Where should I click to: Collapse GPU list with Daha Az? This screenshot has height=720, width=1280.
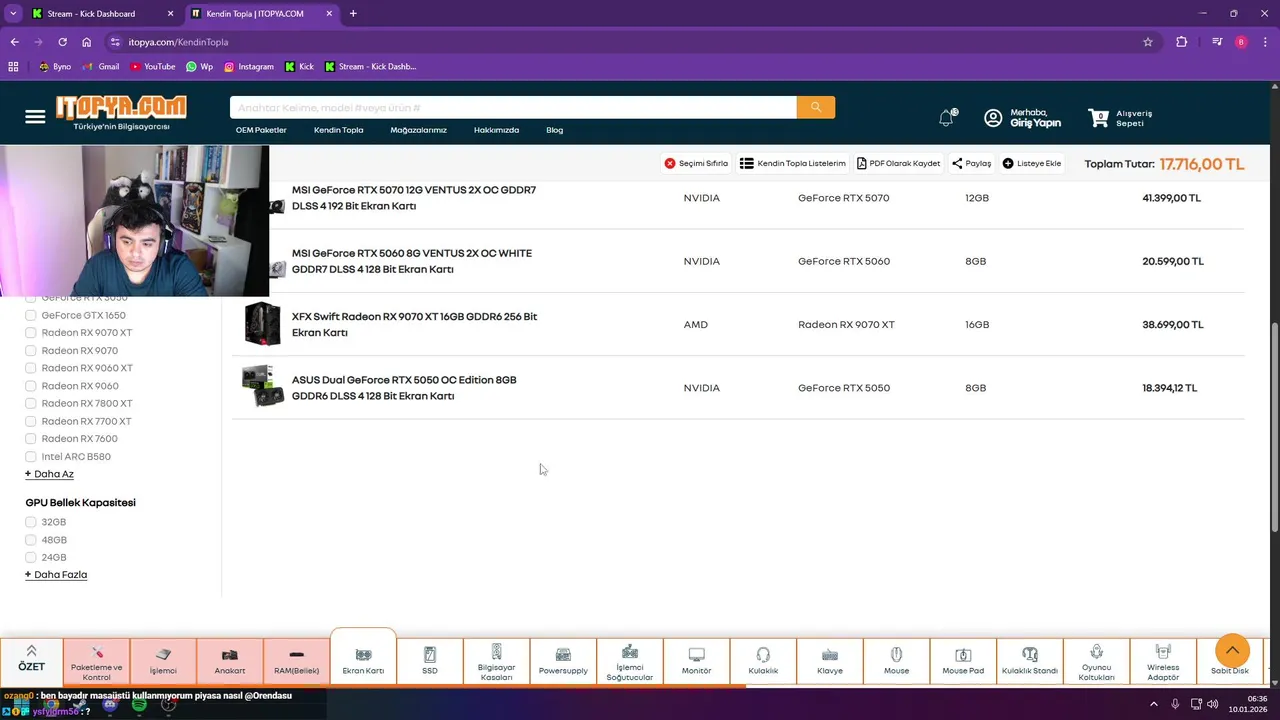point(49,474)
